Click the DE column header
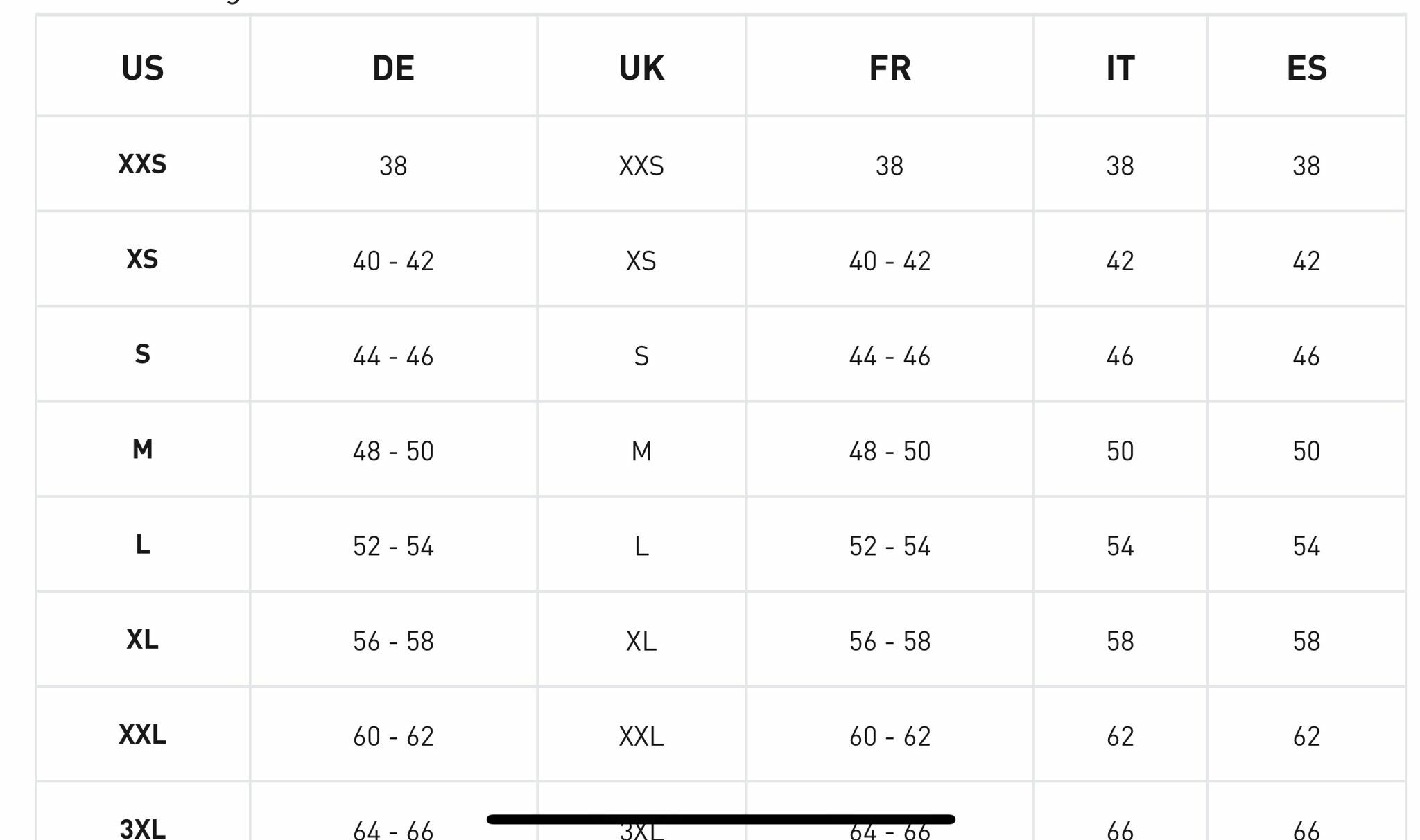Viewport: 1420px width, 840px height. pos(393,68)
